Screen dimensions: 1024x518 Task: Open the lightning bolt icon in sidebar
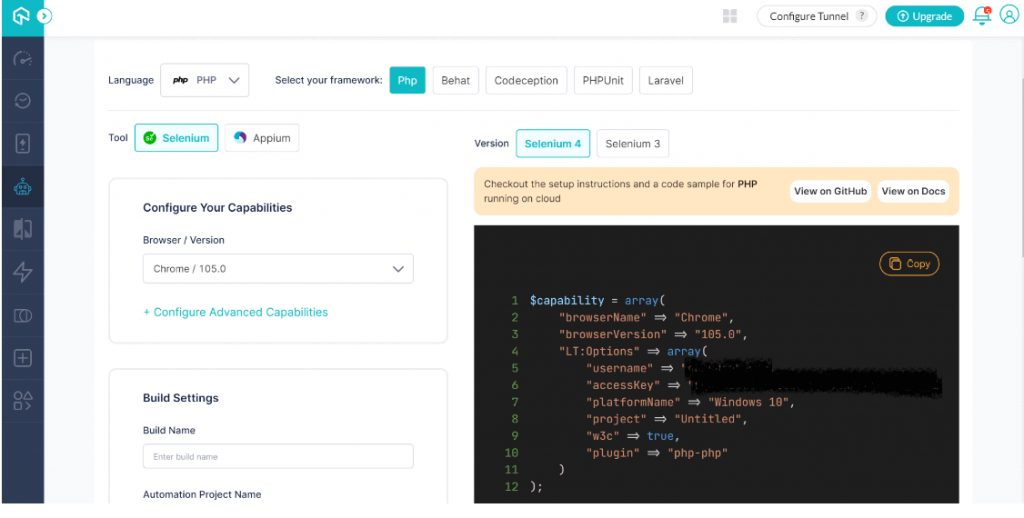(x=22, y=272)
